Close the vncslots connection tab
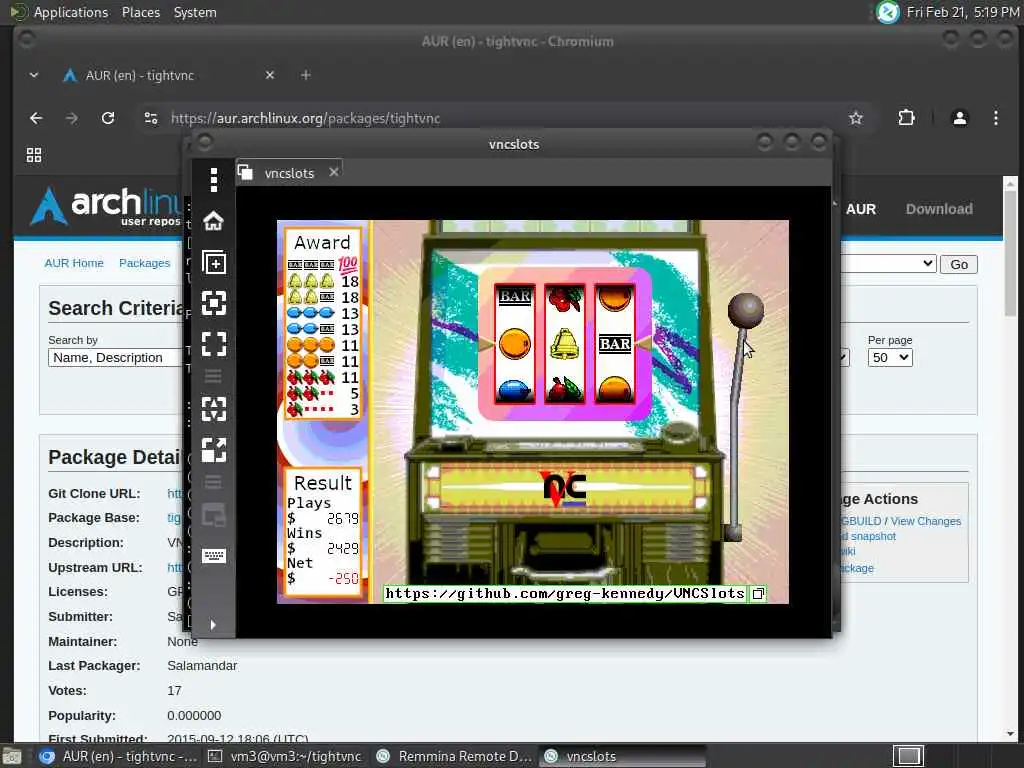This screenshot has height=768, width=1024. point(334,172)
